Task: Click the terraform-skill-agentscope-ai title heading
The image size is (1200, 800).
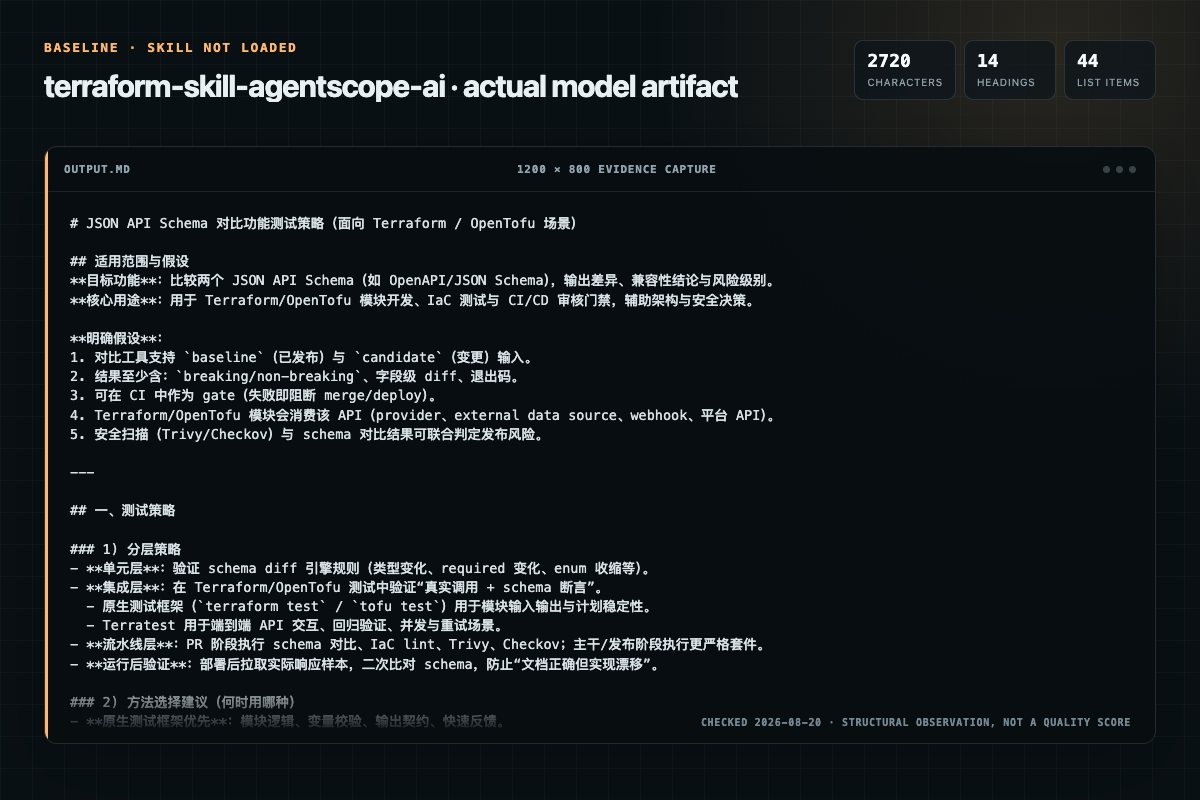Action: 391,87
